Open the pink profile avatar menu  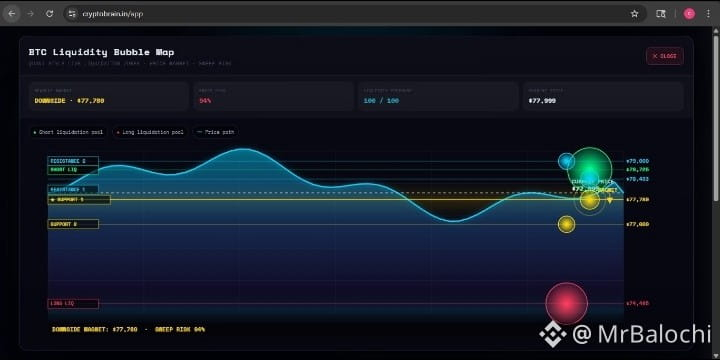[x=689, y=14]
